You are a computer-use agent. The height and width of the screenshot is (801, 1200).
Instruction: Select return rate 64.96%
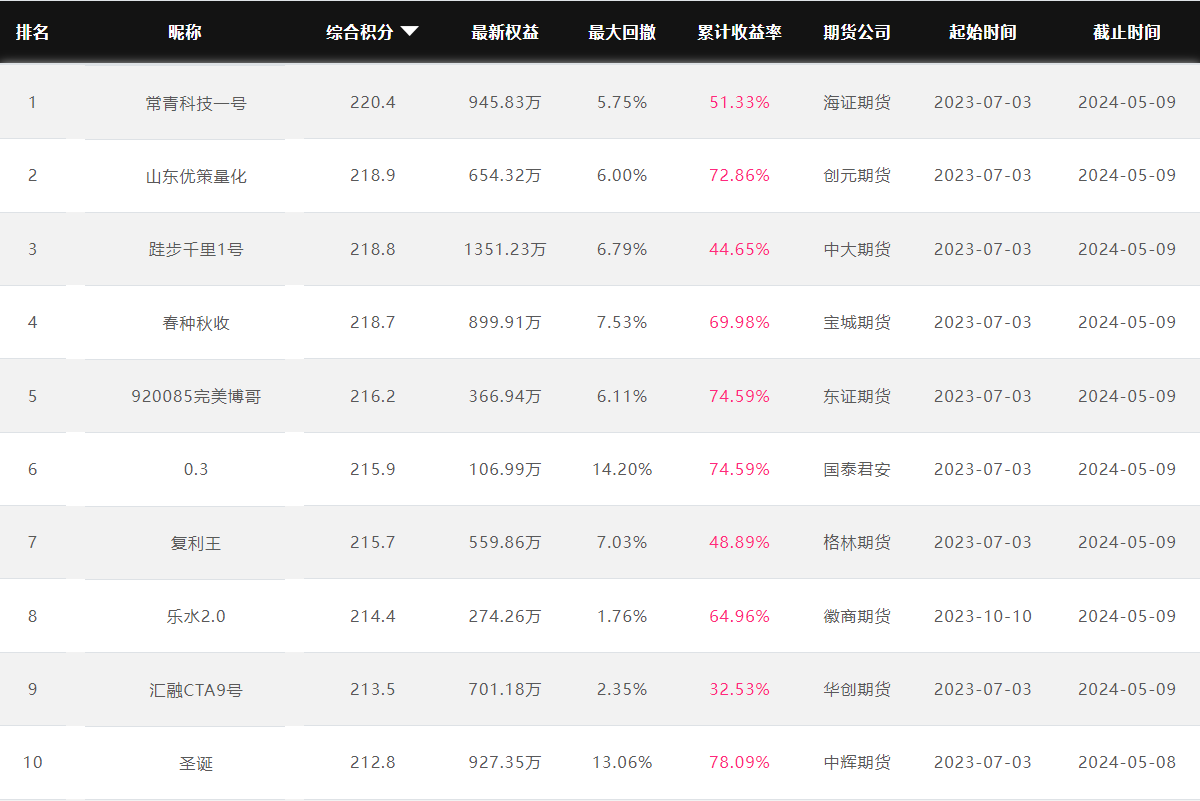(740, 616)
